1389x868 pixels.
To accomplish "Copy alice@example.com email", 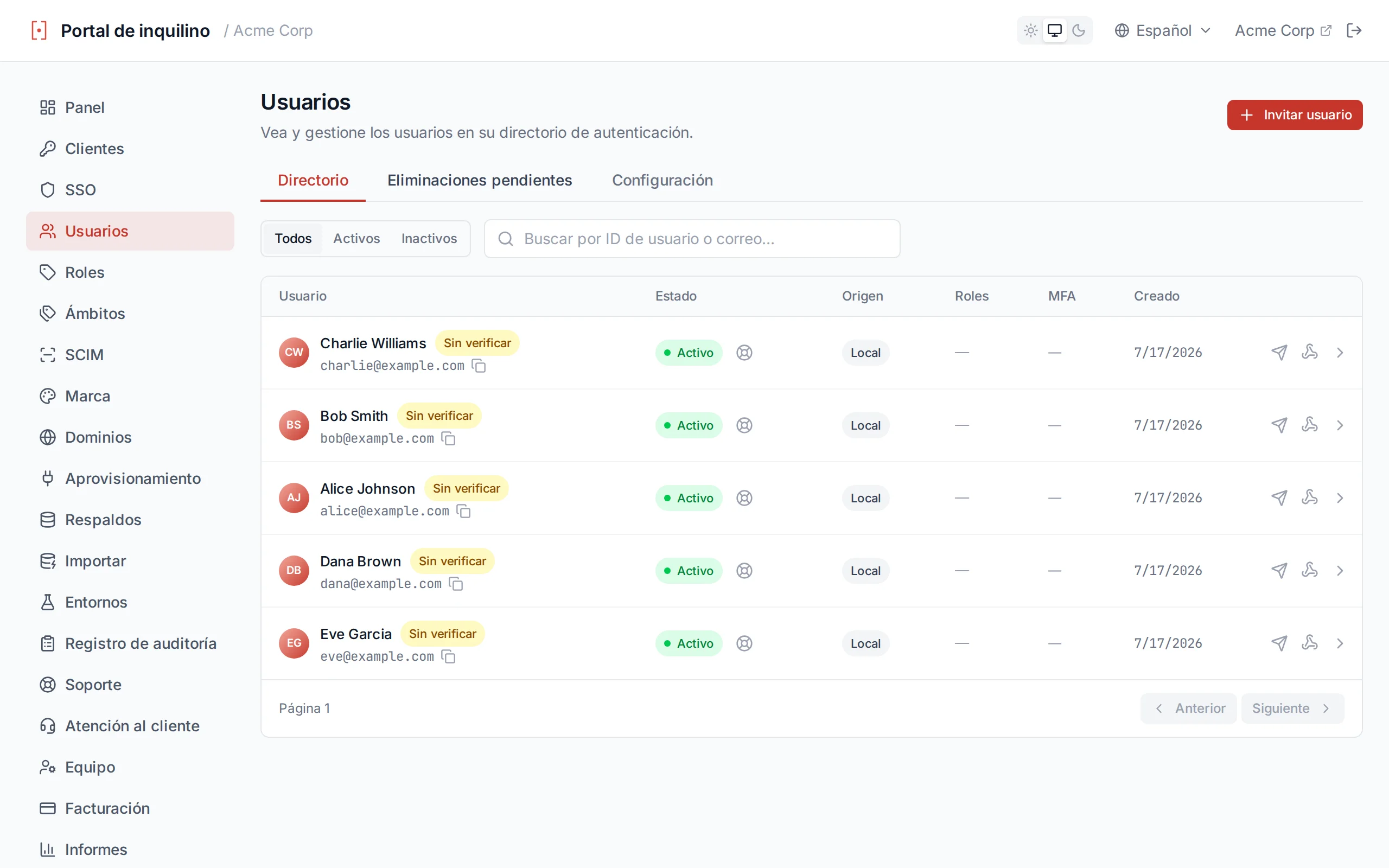I will [463, 511].
